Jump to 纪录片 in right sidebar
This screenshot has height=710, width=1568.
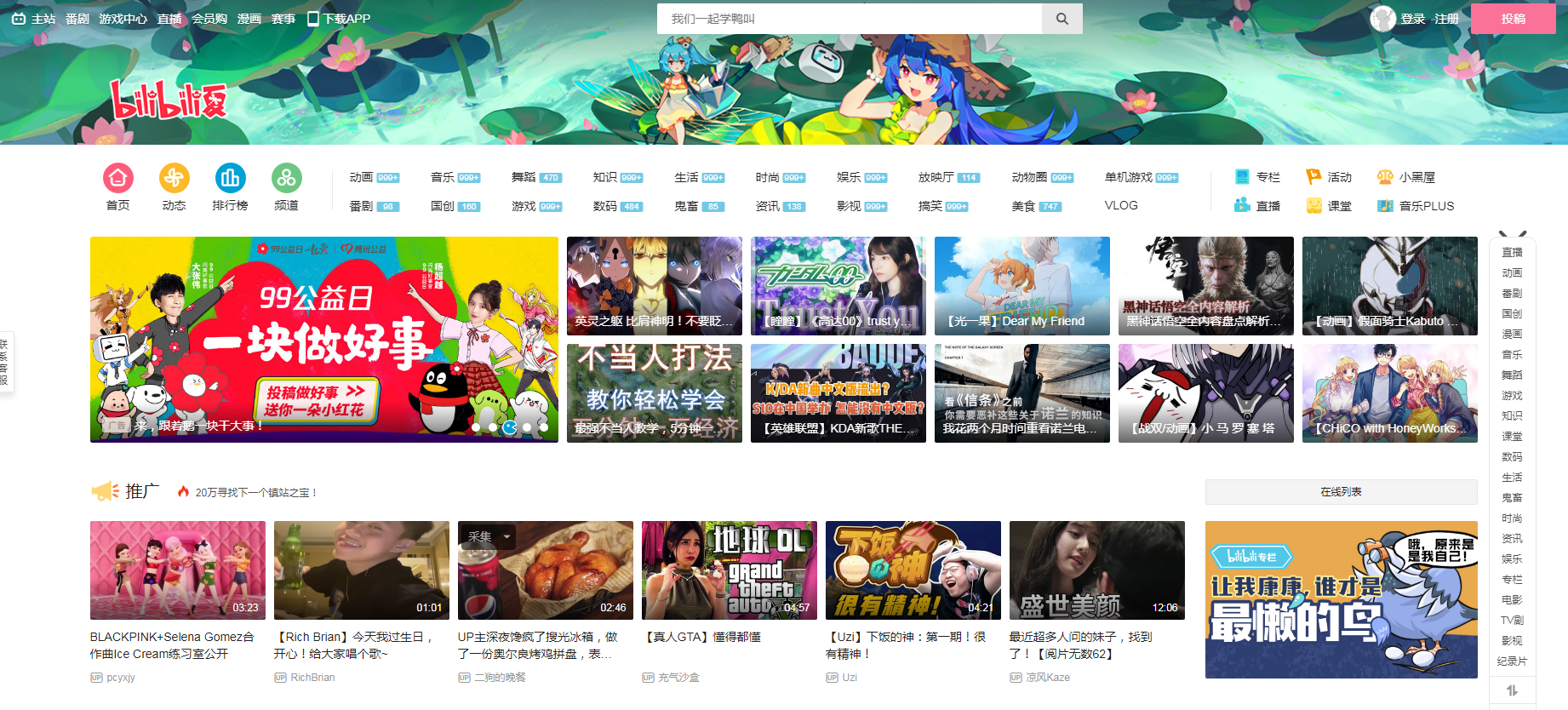1512,661
